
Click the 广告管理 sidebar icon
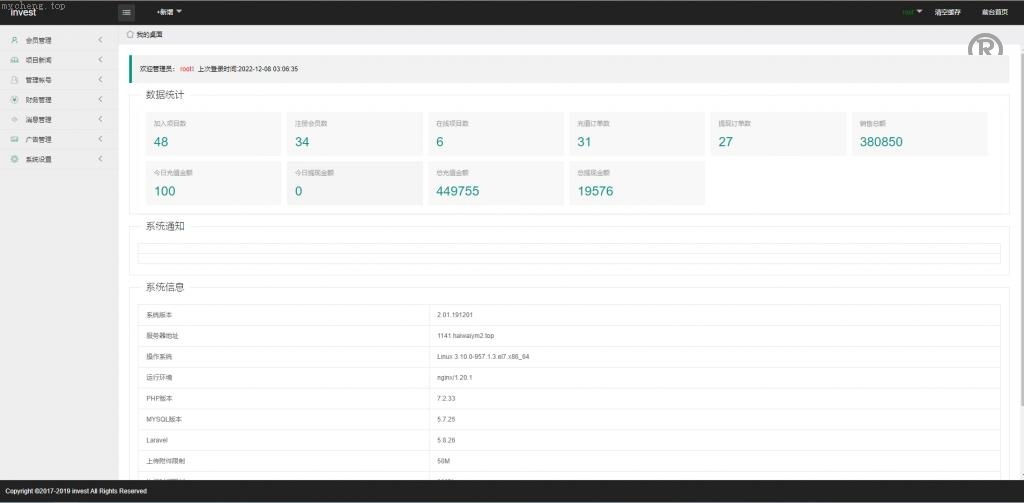pyautogui.click(x=14, y=139)
